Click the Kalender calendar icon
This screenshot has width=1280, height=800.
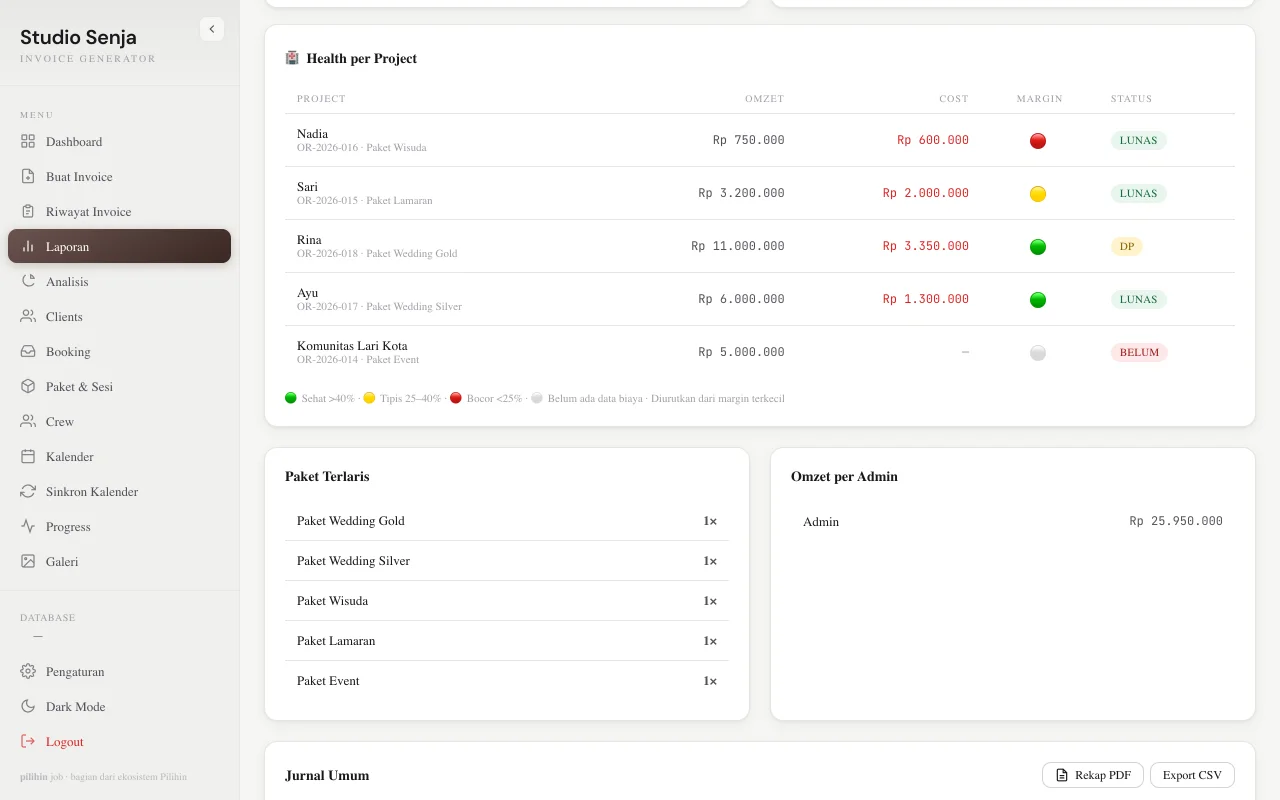28,457
